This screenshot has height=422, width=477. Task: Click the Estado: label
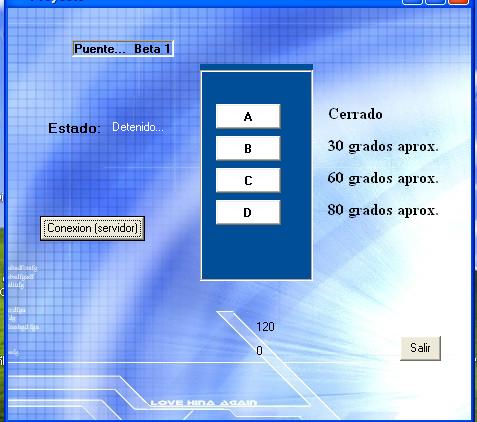click(74, 128)
